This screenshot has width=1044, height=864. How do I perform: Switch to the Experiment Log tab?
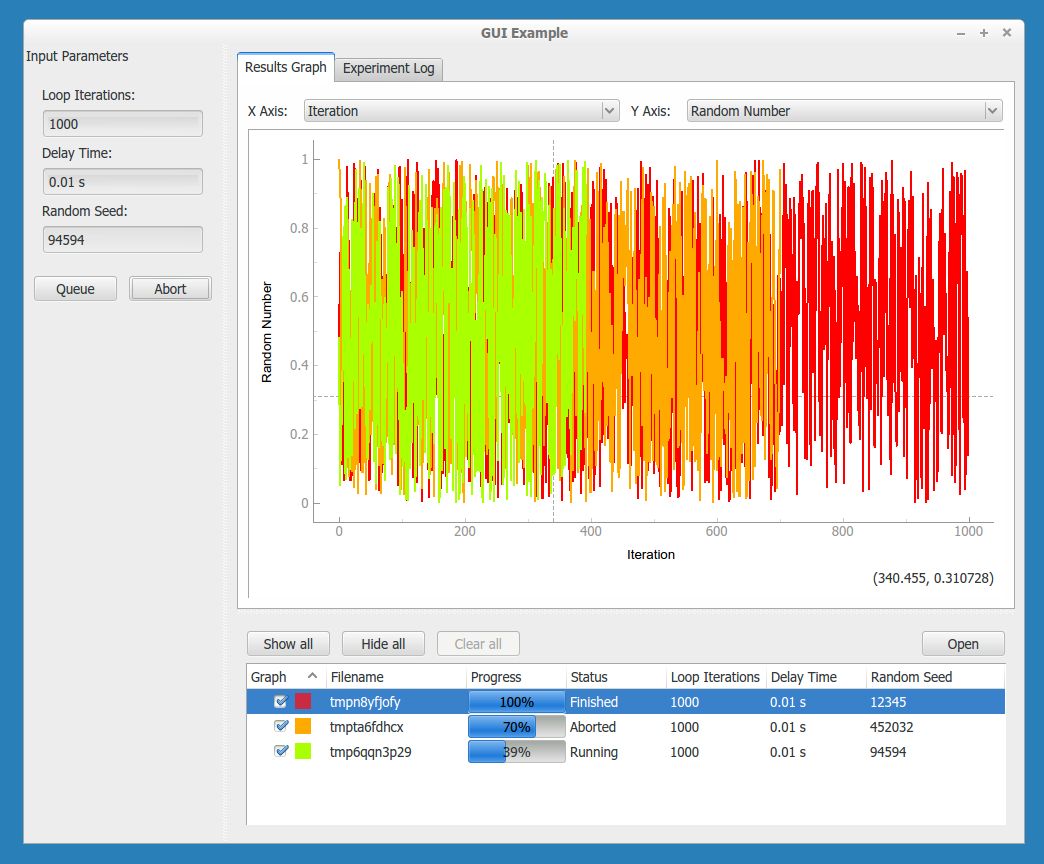389,69
